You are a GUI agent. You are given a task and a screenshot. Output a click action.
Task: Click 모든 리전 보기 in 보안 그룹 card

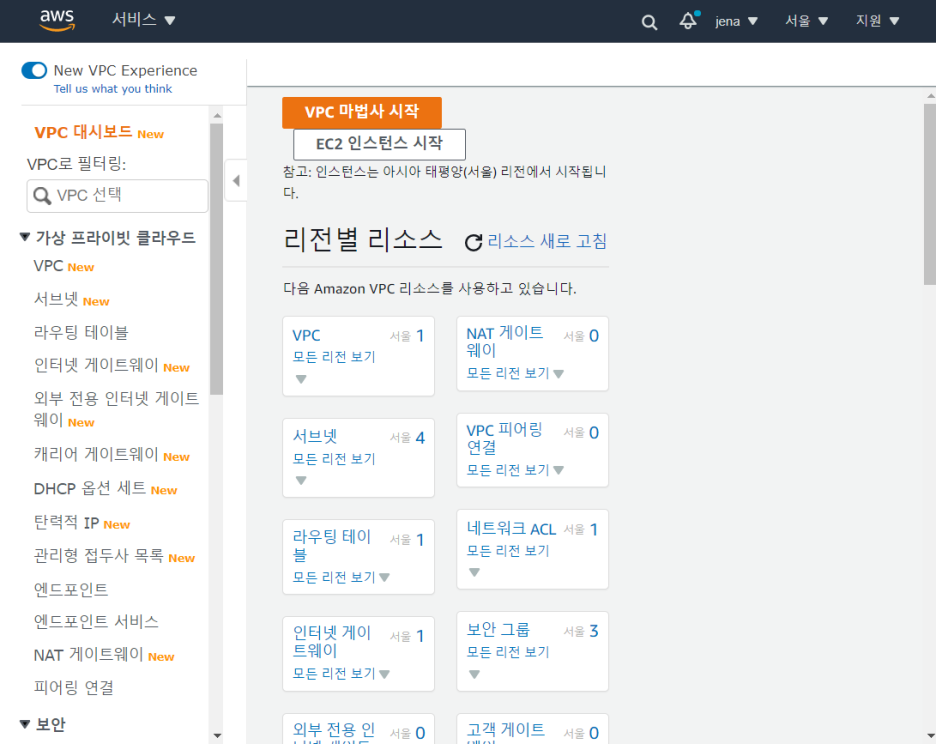point(507,653)
